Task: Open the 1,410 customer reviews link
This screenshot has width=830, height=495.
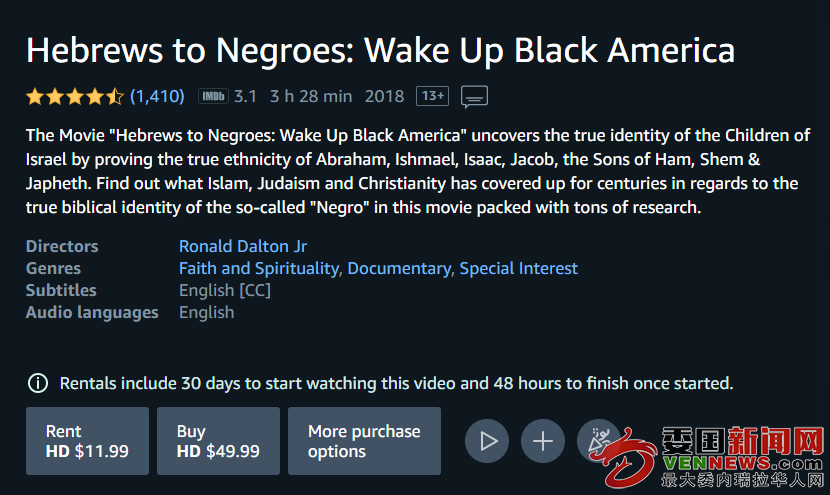Action: click(157, 96)
